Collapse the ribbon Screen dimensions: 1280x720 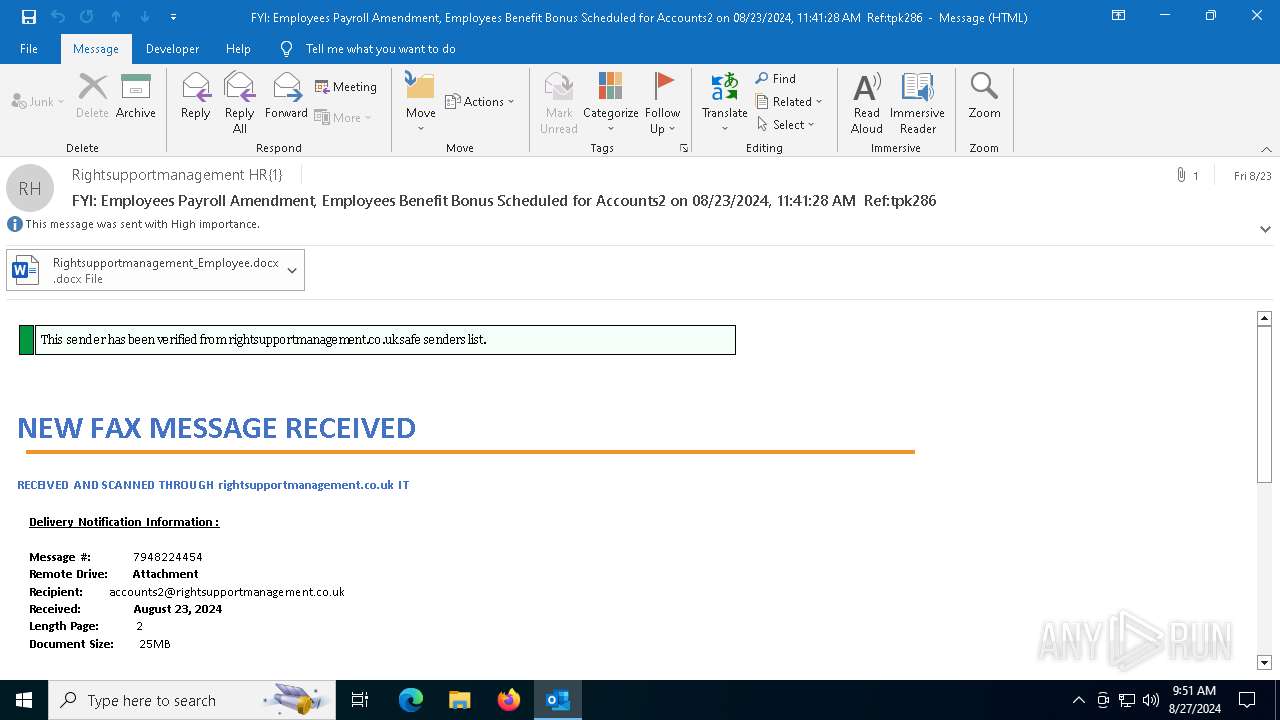1266,149
